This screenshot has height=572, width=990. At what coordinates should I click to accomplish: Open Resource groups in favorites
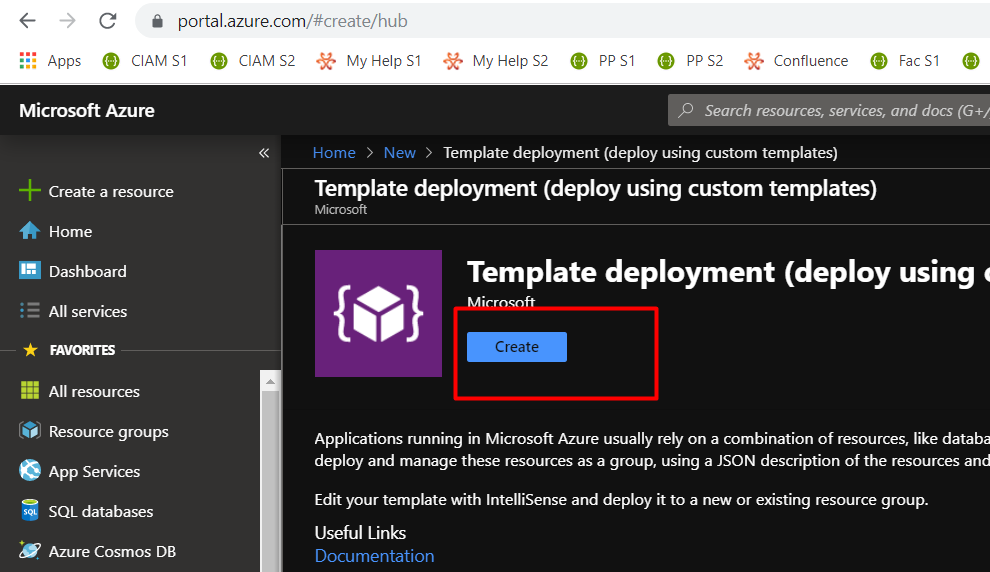tap(109, 432)
